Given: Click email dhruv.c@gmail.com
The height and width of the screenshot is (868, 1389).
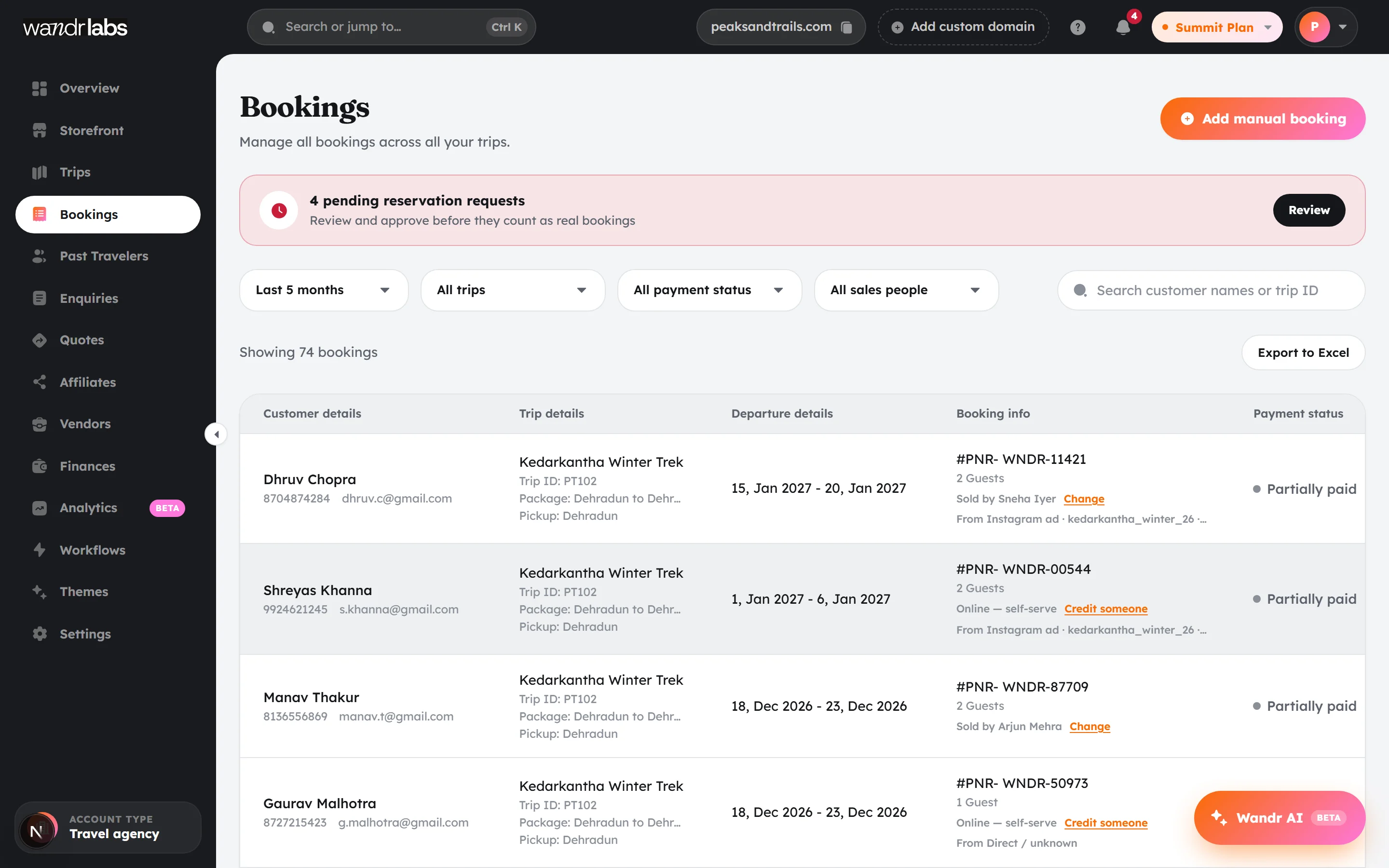Looking at the screenshot, I should pos(396,498).
